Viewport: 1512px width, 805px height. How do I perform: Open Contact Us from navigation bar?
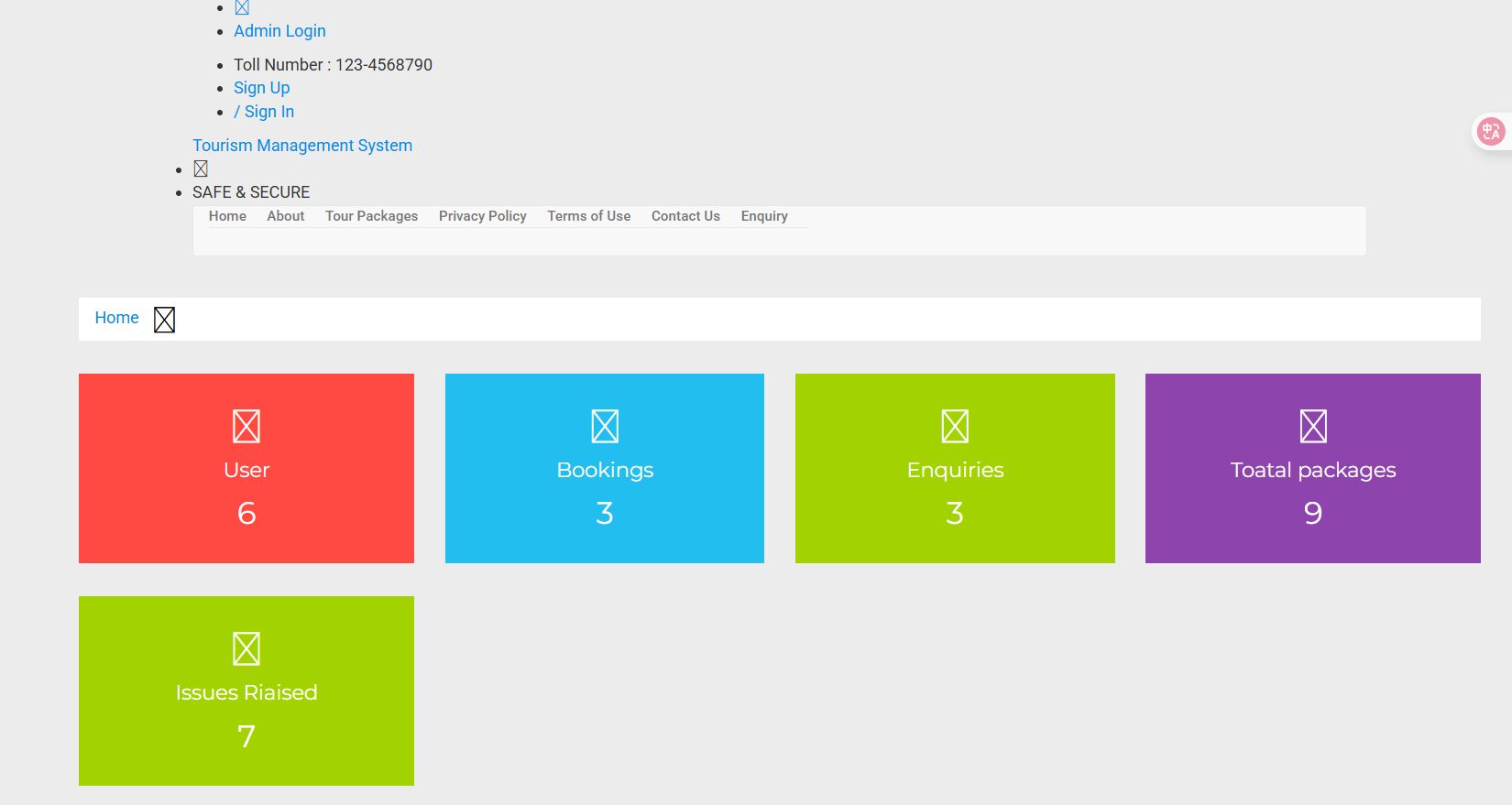tap(685, 216)
